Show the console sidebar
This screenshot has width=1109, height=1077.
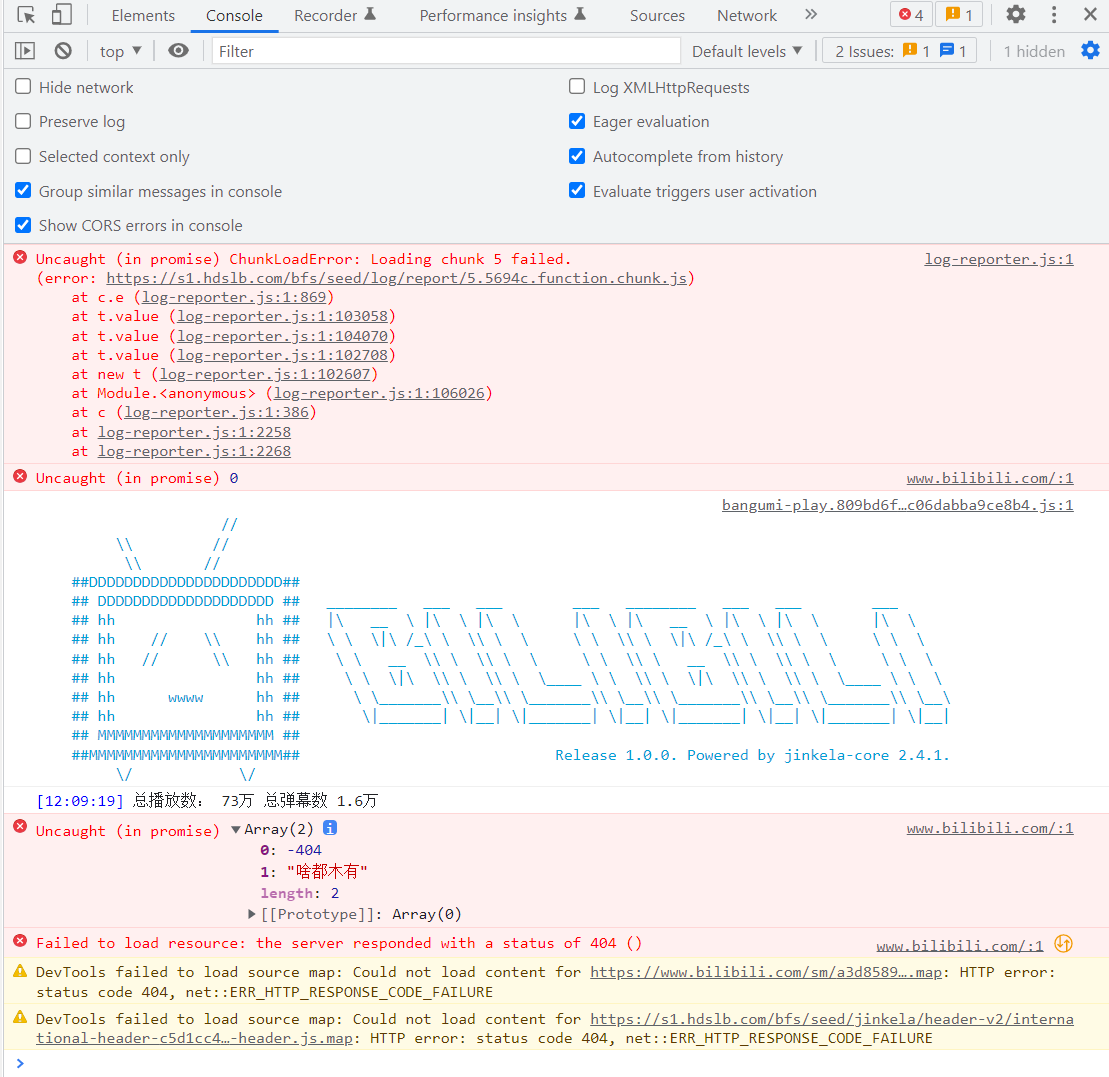[25, 51]
